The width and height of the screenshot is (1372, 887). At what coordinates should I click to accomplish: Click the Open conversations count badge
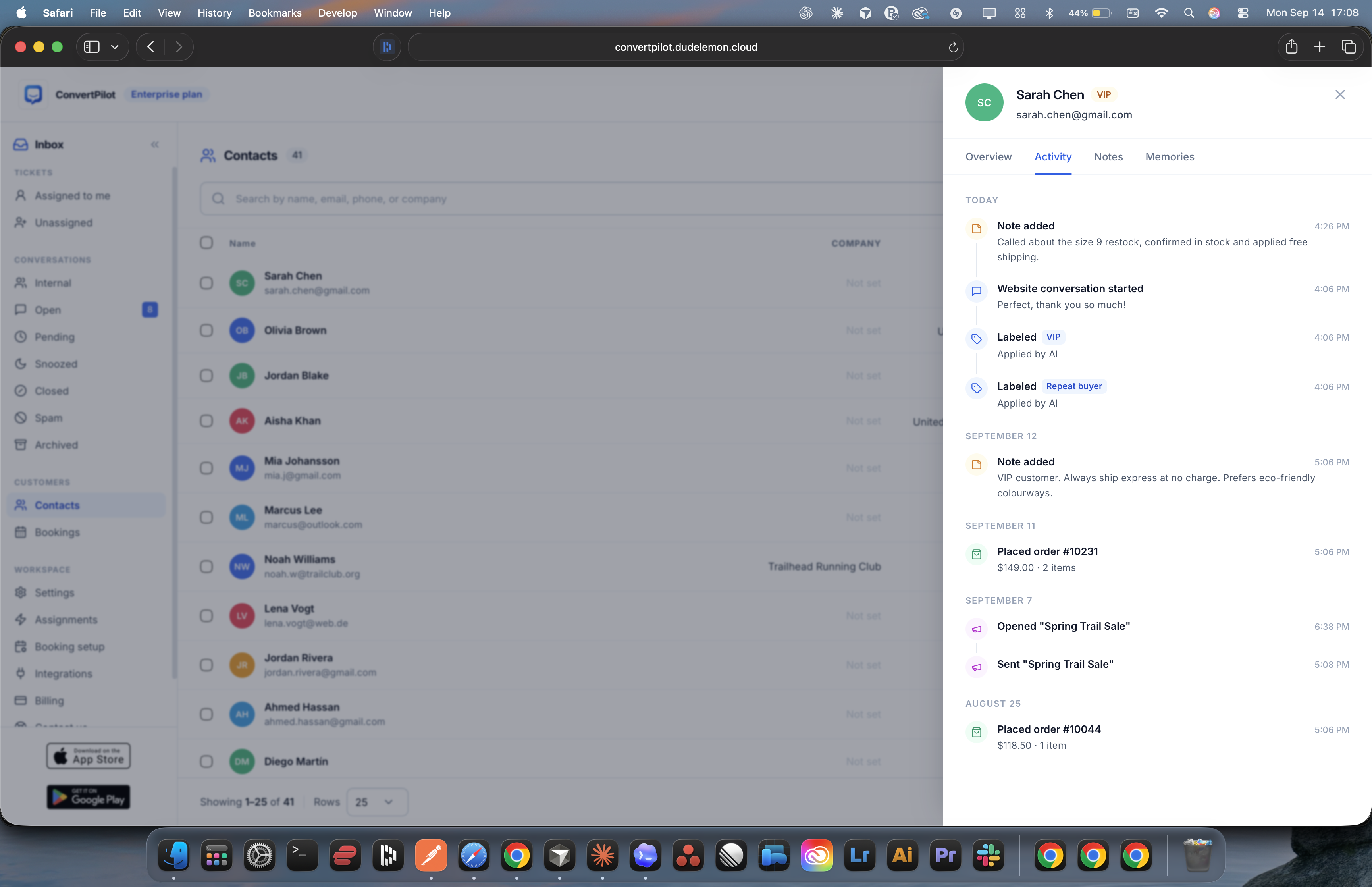pyautogui.click(x=150, y=310)
